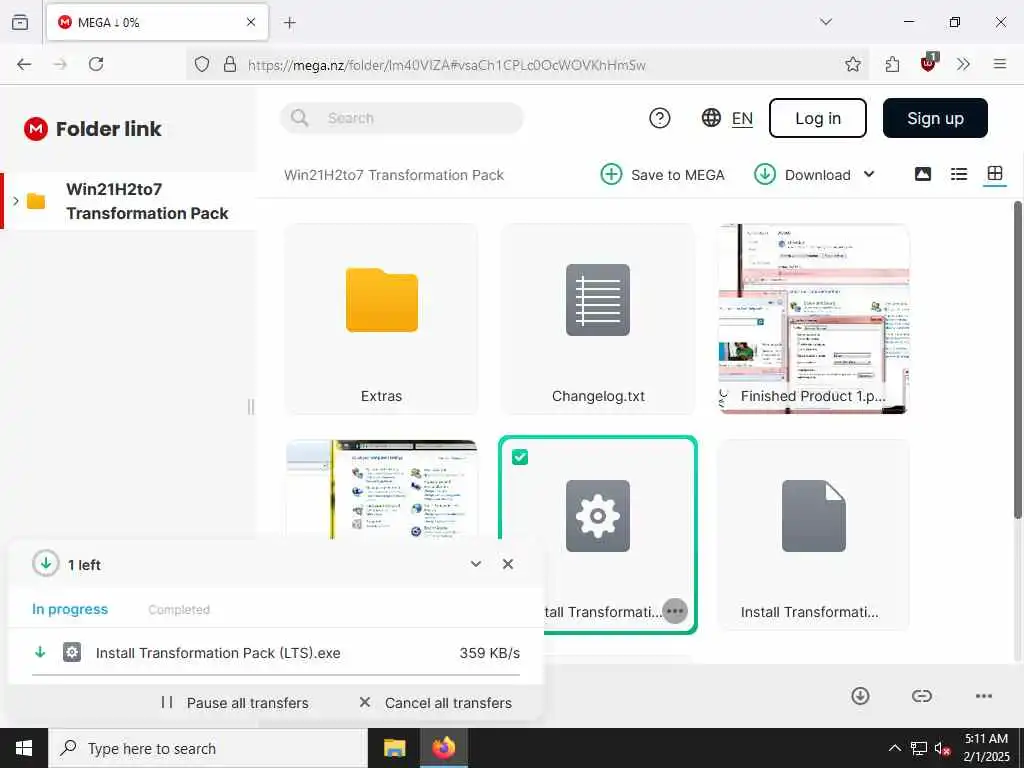Collapse the transfers widget with the chevron
The image size is (1024, 768).
[475, 564]
